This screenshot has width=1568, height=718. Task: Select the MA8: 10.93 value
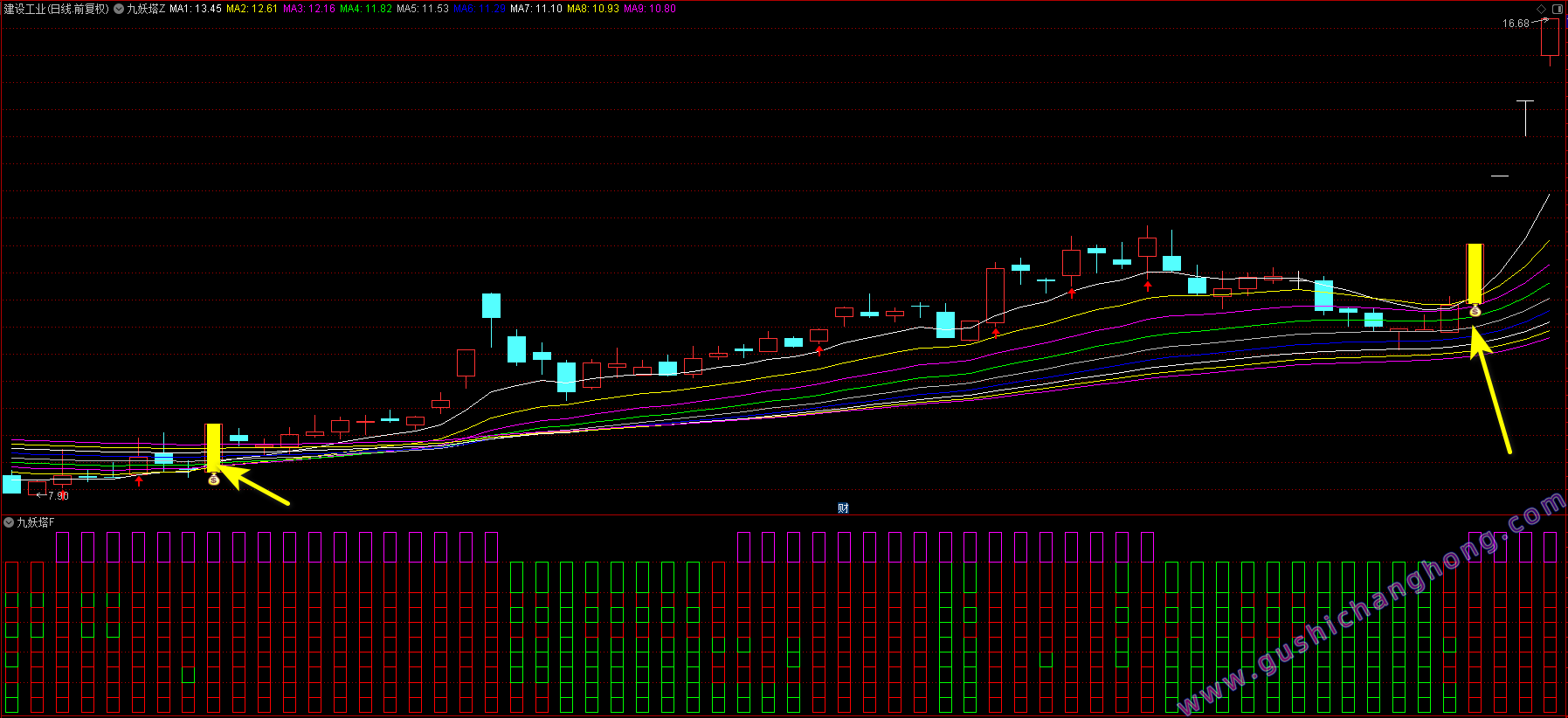pyautogui.click(x=593, y=9)
